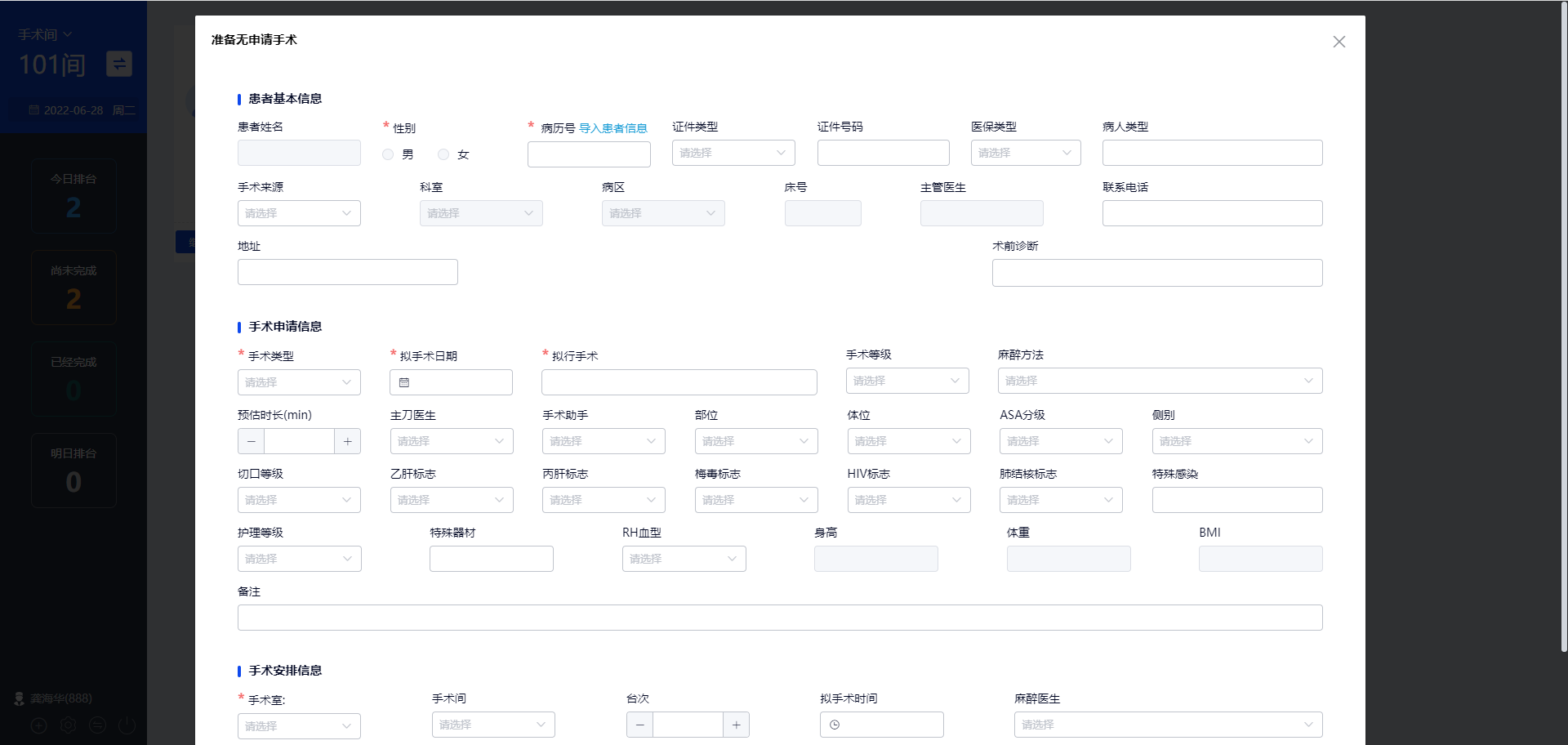
Task: Click the 证件号码 input field
Action: click(883, 153)
